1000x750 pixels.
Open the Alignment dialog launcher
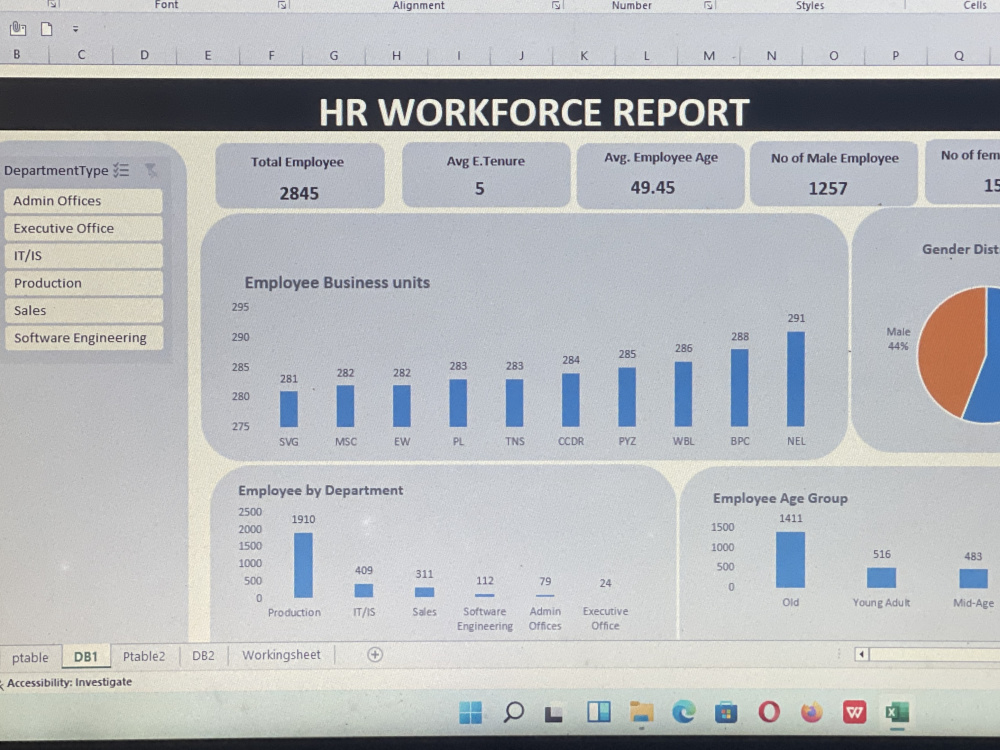click(556, 5)
